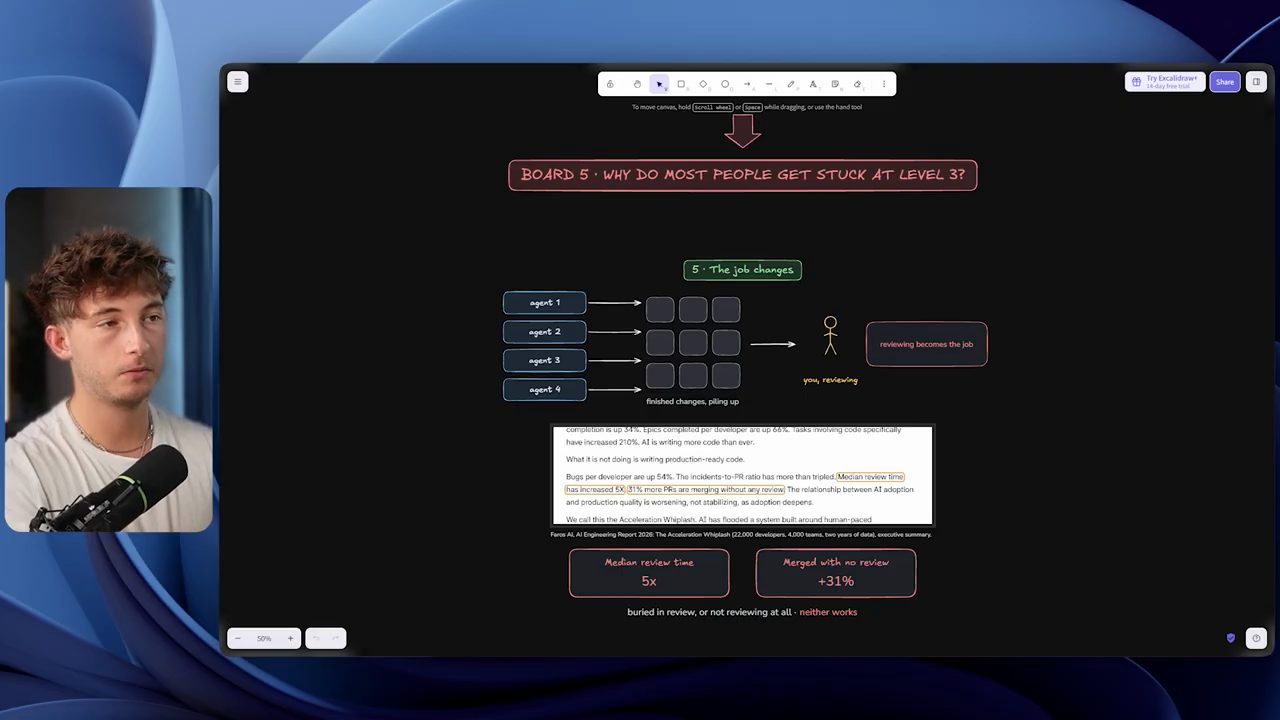Select the 'BOARD 5 · WHY DO MOST PEOPLE GET STUCK AT LEVEL 3?' title
The image size is (1280, 720).
[743, 175]
